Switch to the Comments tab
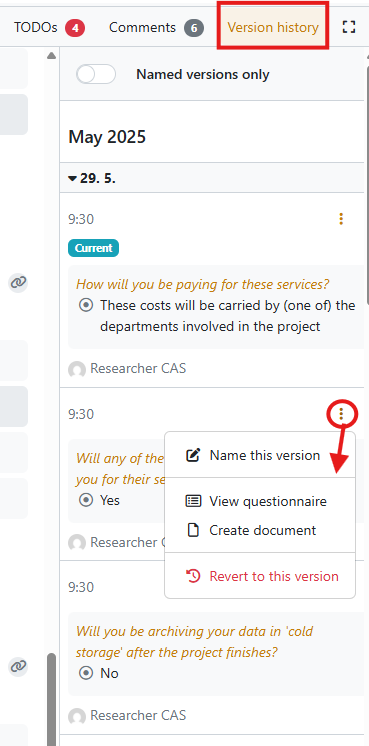 pyautogui.click(x=156, y=28)
